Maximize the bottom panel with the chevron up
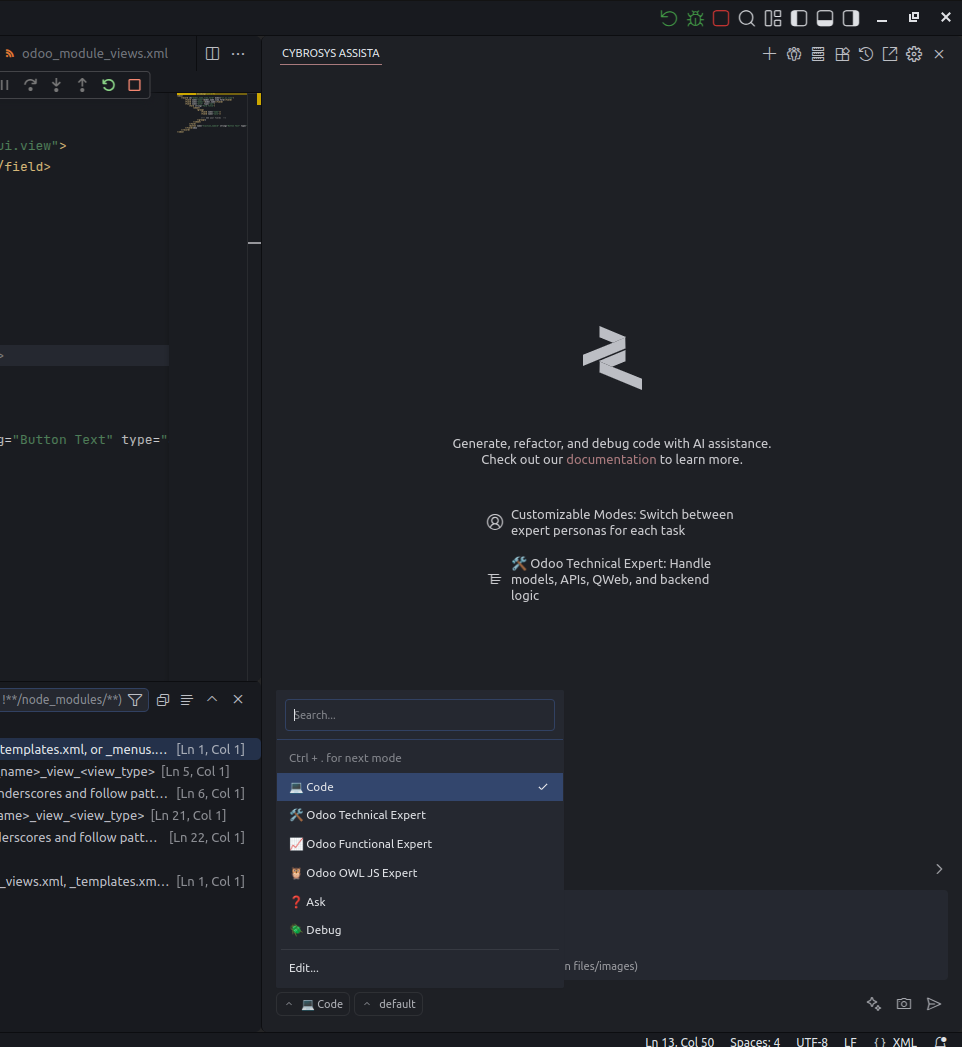962x1047 pixels. [212, 699]
